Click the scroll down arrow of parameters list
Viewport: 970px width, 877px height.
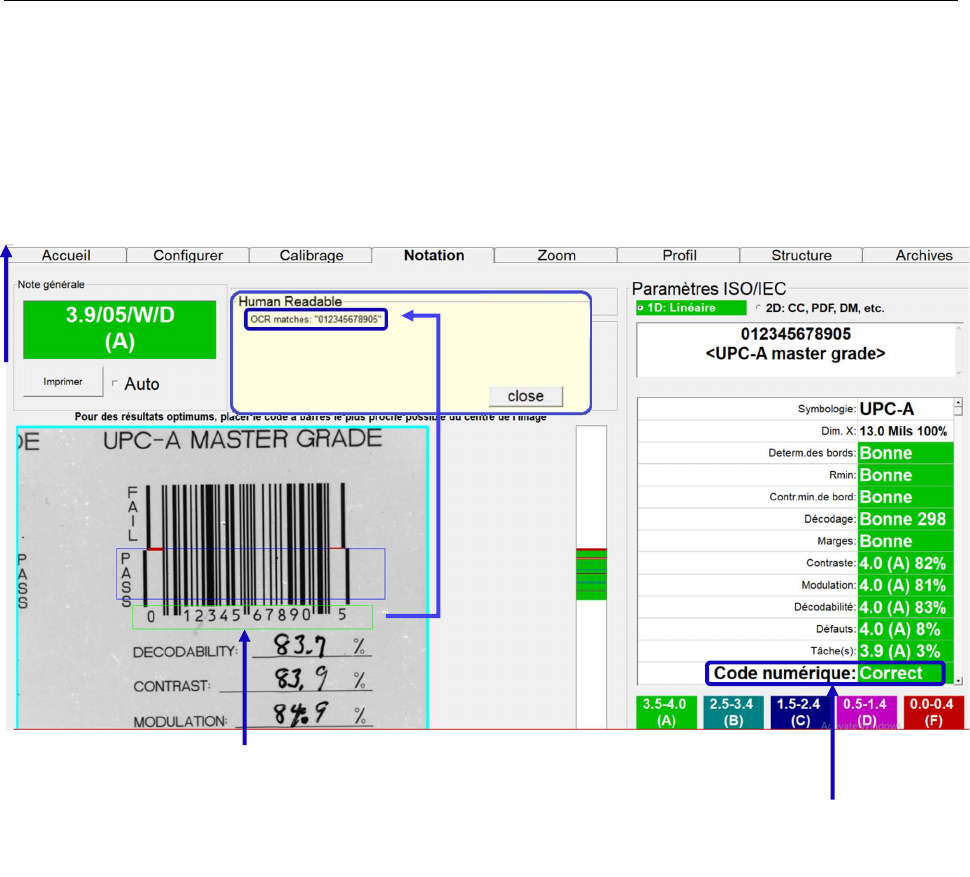click(958, 680)
